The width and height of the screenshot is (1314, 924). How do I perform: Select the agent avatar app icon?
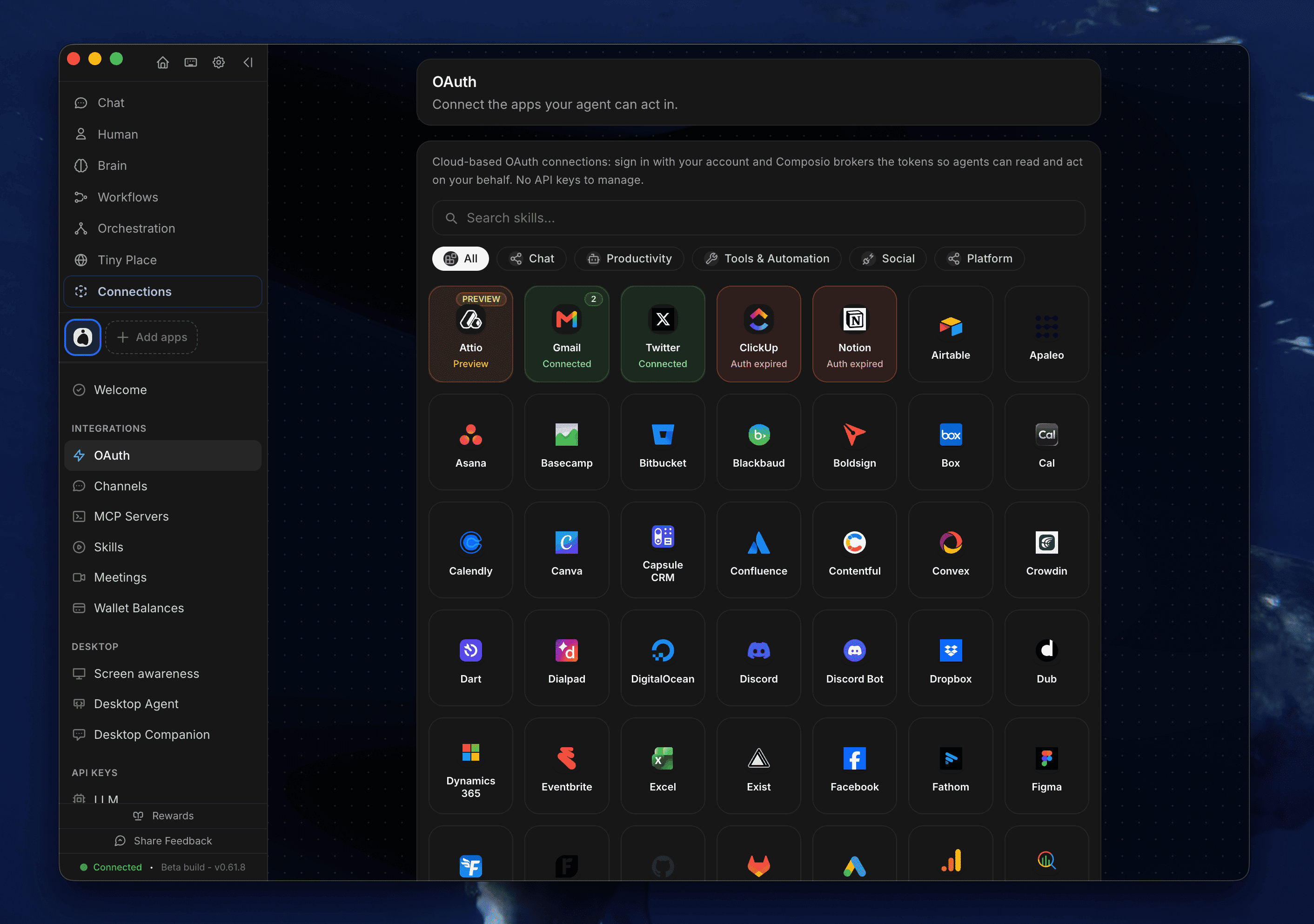tap(83, 337)
